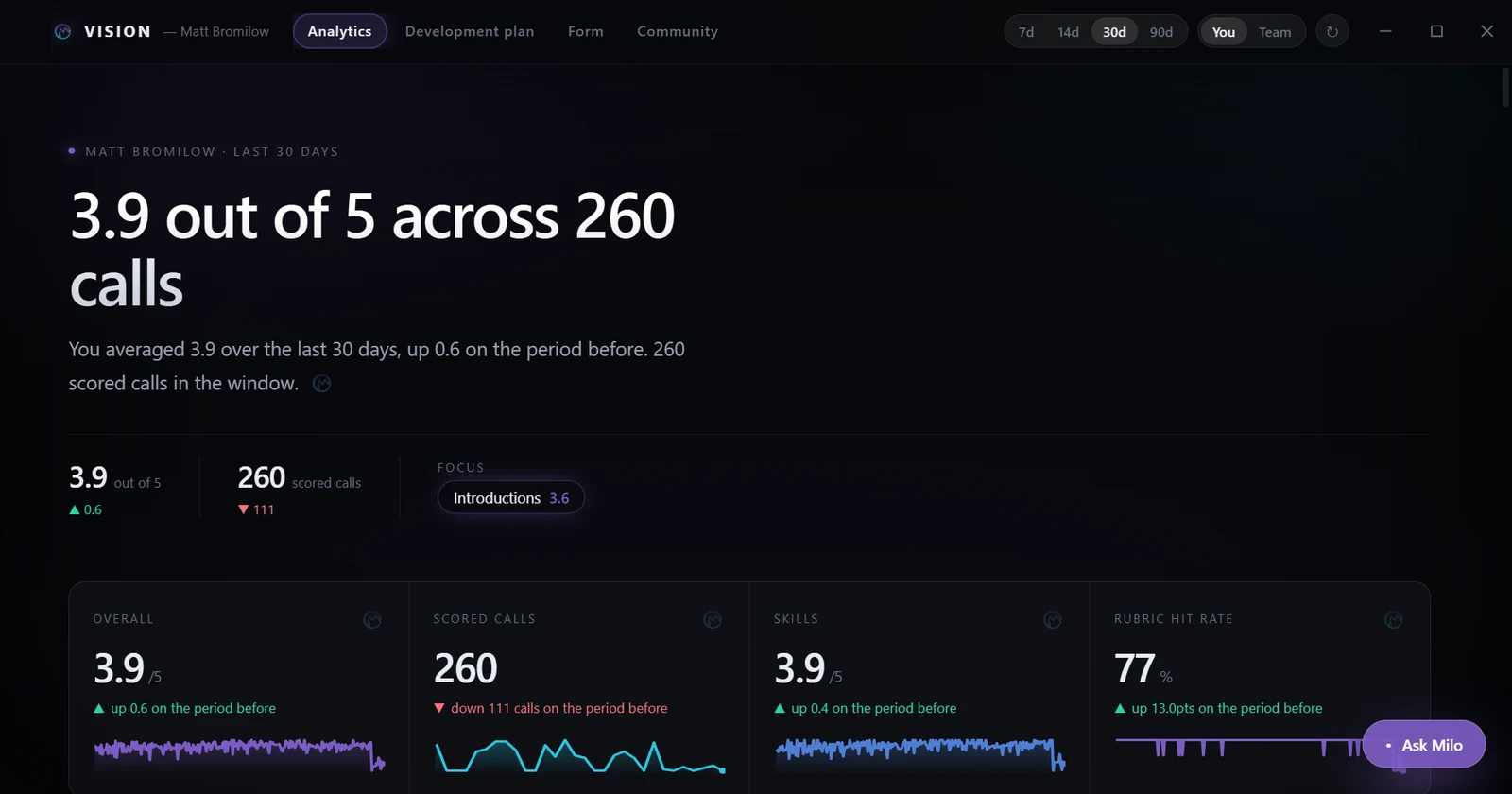Click the Scored Calls trend chart
The image size is (1512, 794).
pos(579,755)
